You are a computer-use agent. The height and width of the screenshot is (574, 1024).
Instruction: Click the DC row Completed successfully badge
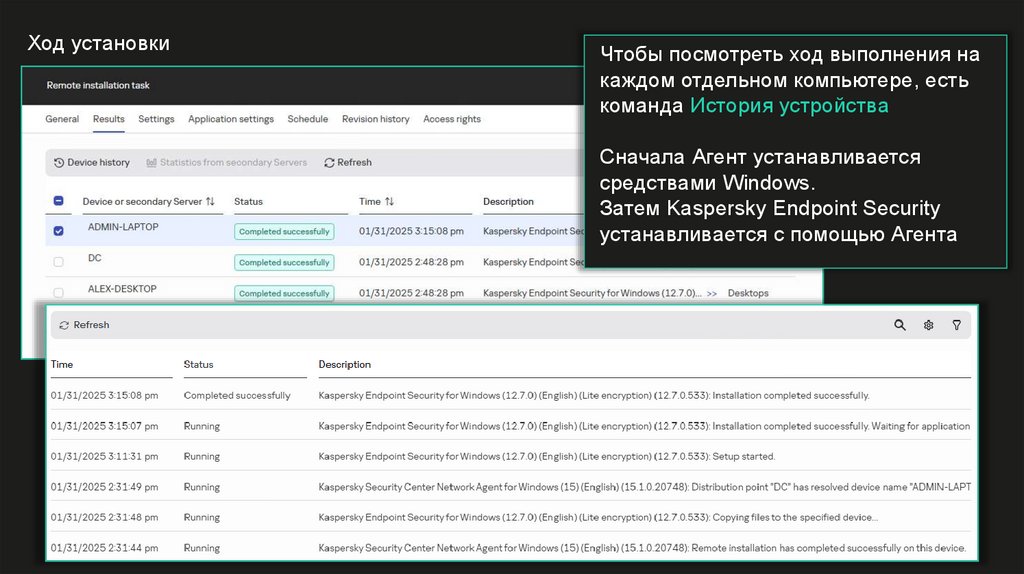284,263
